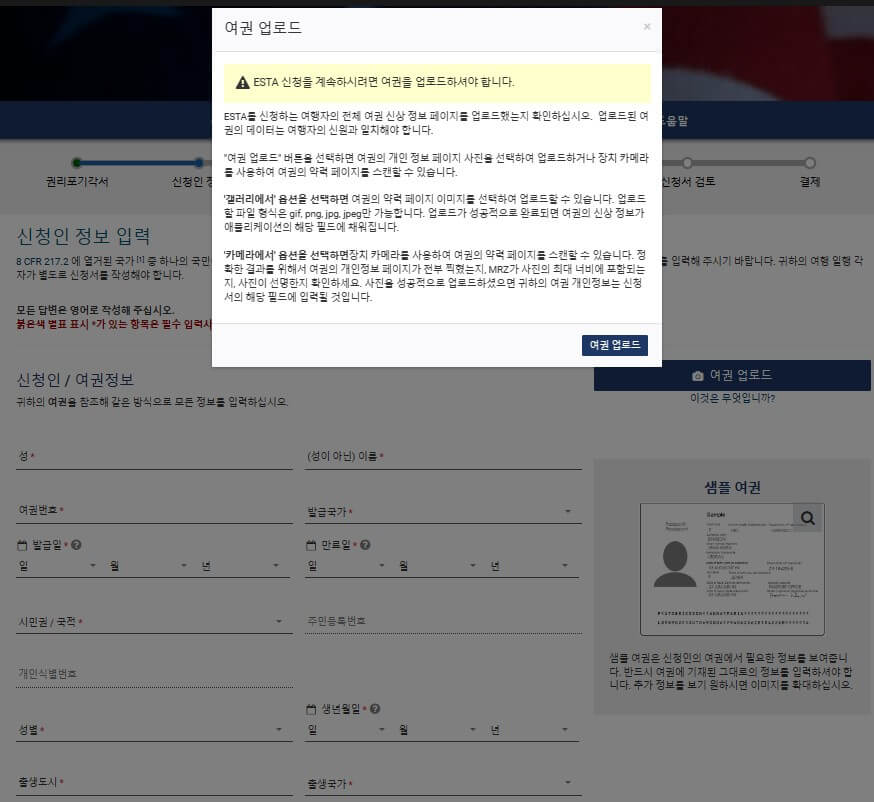The image size is (874, 802).
Task: Expand the 성별 dropdown
Action: coord(280,730)
